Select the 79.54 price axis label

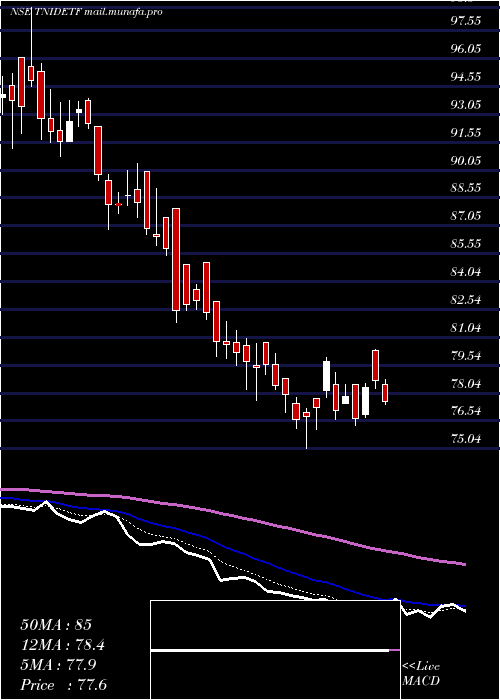point(466,356)
